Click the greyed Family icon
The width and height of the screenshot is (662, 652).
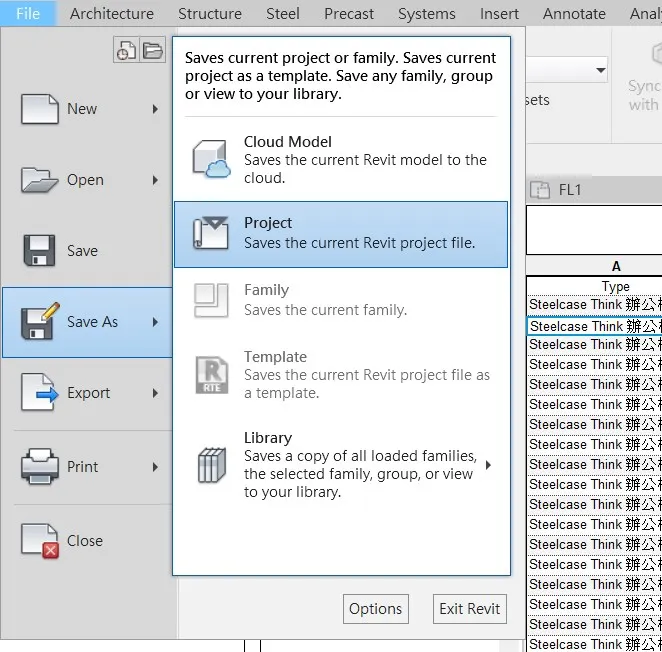[211, 300]
